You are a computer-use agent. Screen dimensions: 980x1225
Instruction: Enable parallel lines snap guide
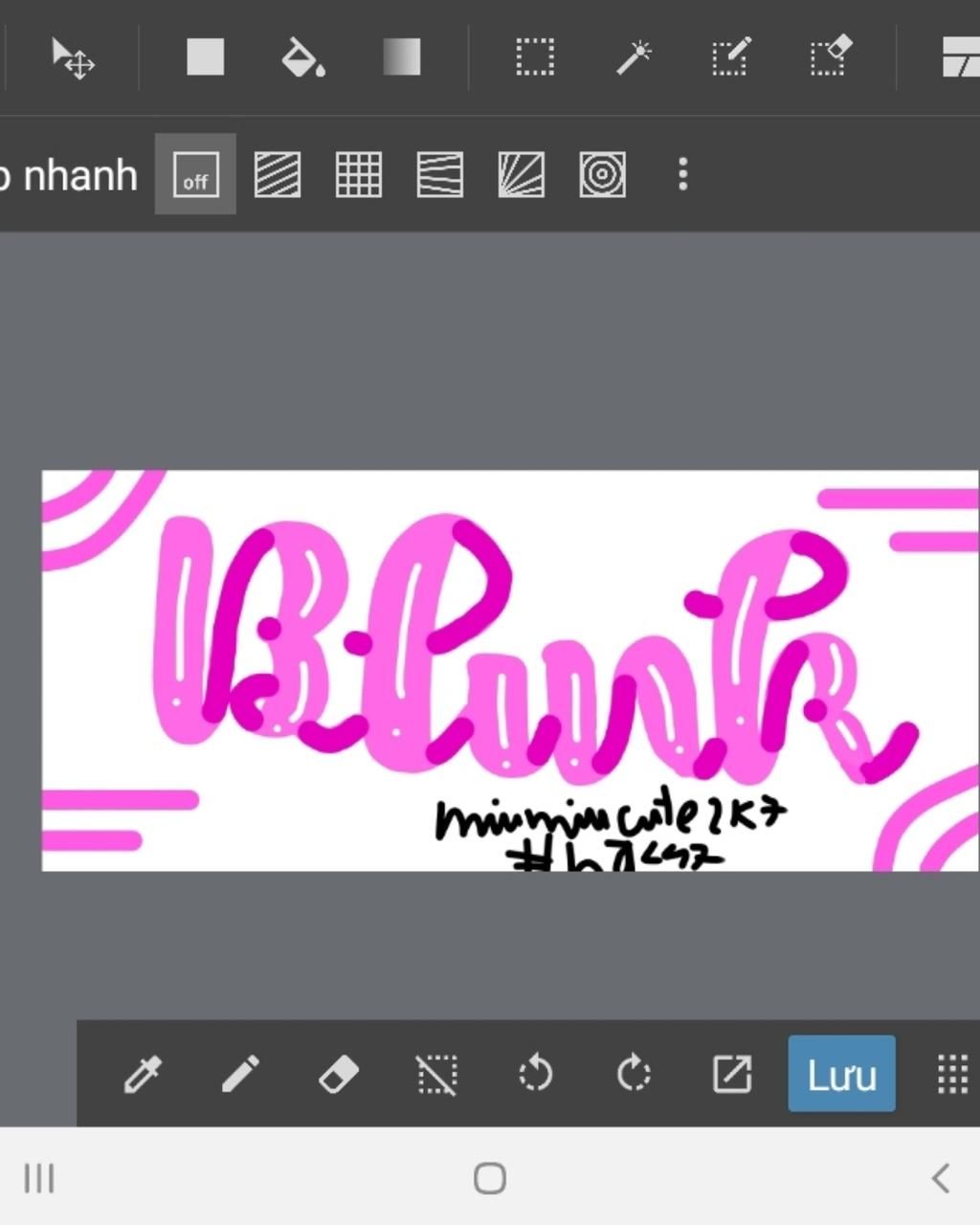coord(278,175)
